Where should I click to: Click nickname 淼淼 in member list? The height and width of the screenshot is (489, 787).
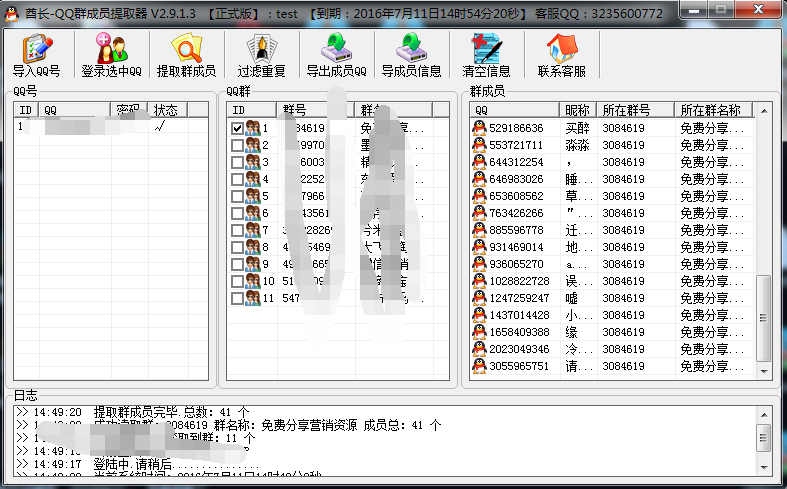[577, 145]
